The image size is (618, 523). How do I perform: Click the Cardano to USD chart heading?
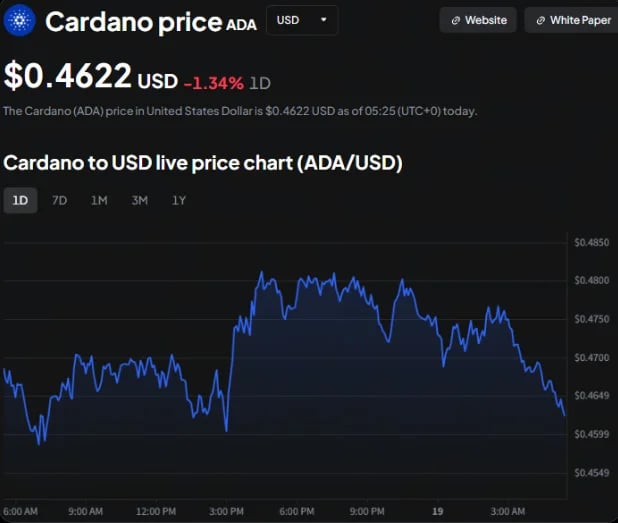[203, 163]
